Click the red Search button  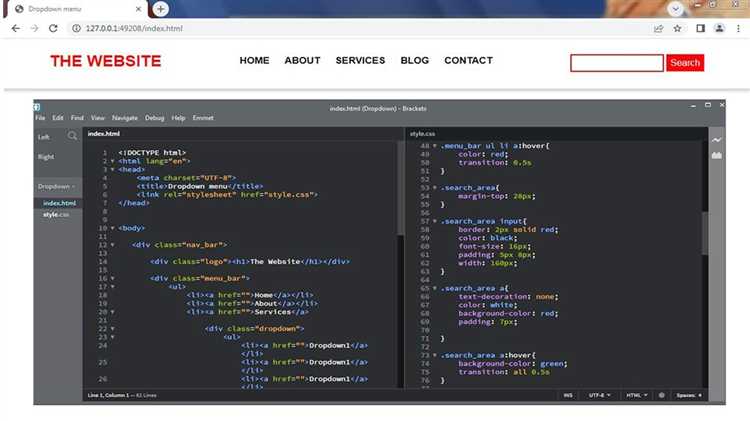(685, 63)
